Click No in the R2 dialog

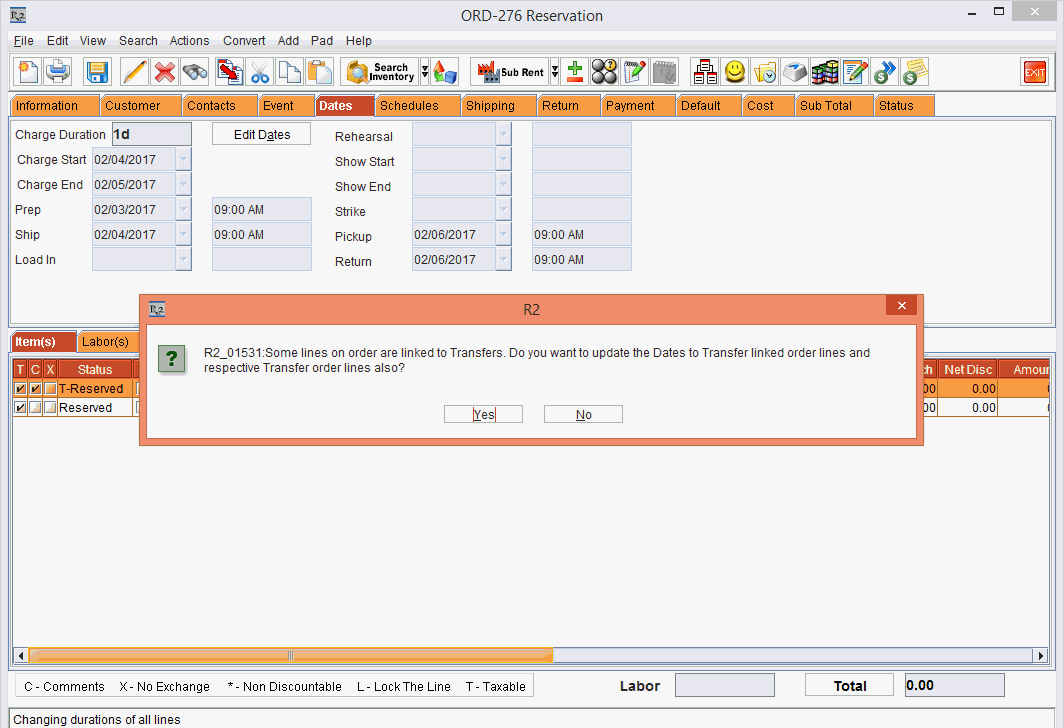[x=583, y=414]
